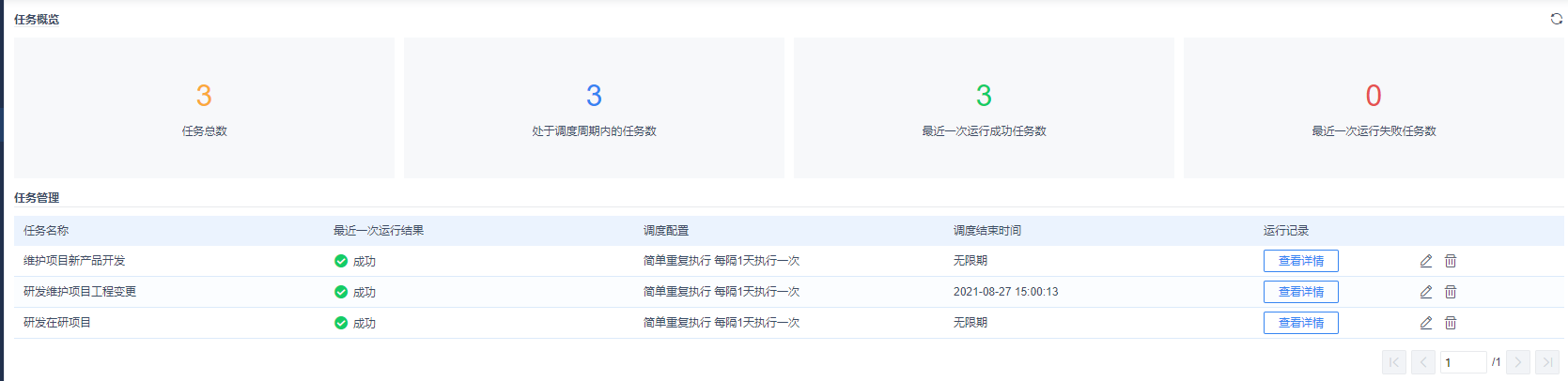Edit the 研发在研项目 task
This screenshot has width=1568, height=381.
click(1426, 323)
